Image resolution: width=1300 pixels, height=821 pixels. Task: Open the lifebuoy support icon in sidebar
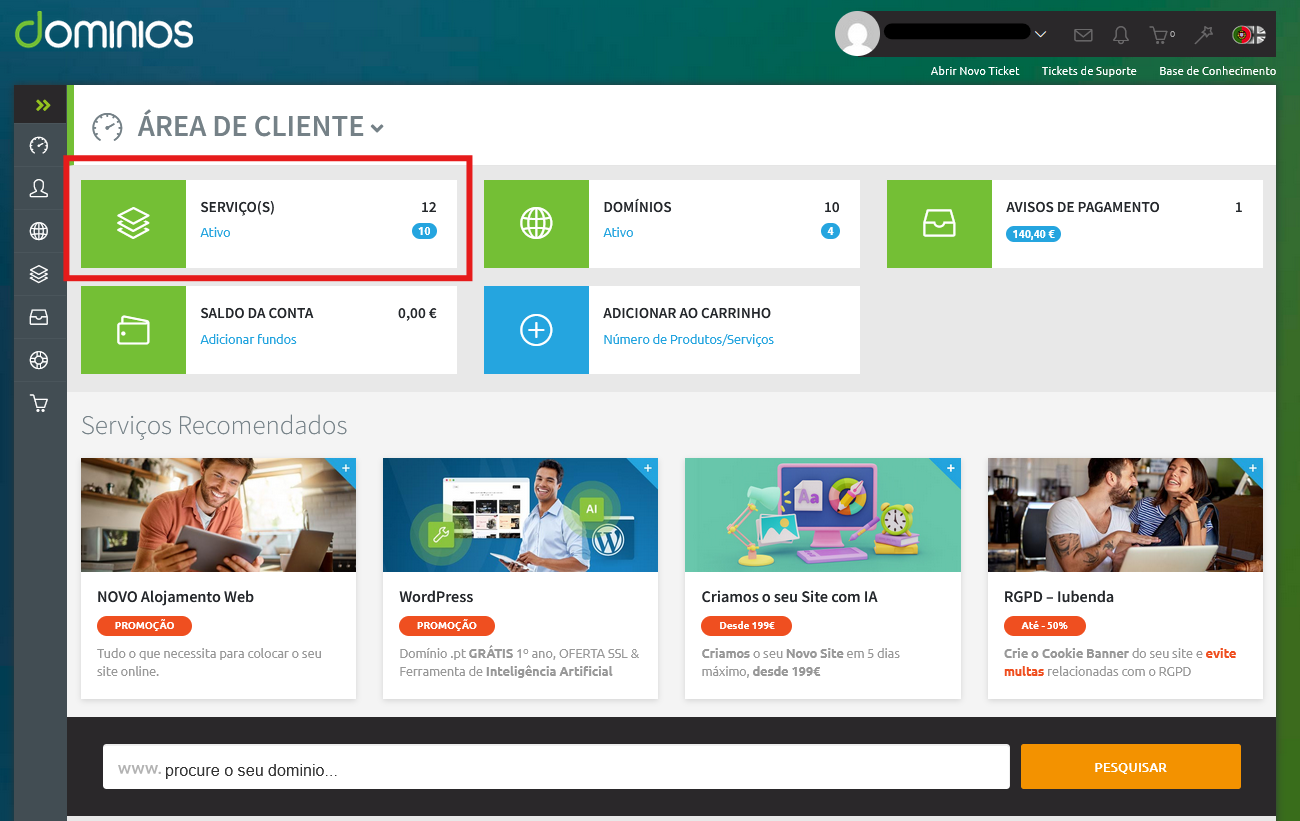[x=39, y=360]
